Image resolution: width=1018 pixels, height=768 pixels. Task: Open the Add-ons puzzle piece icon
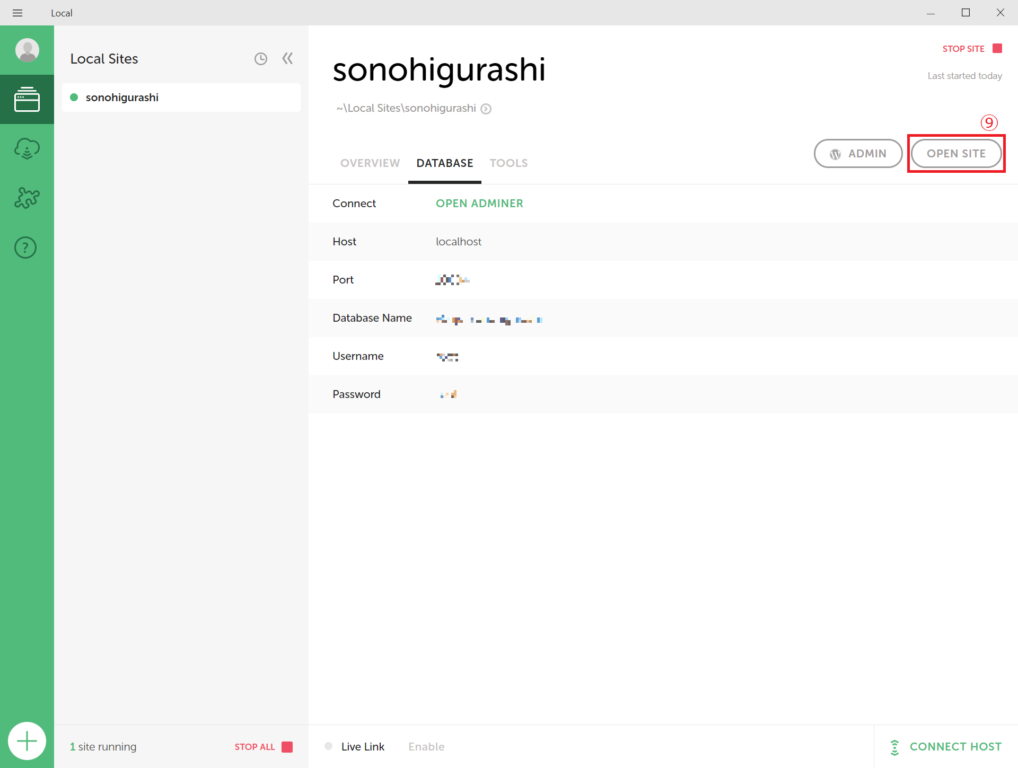27,197
